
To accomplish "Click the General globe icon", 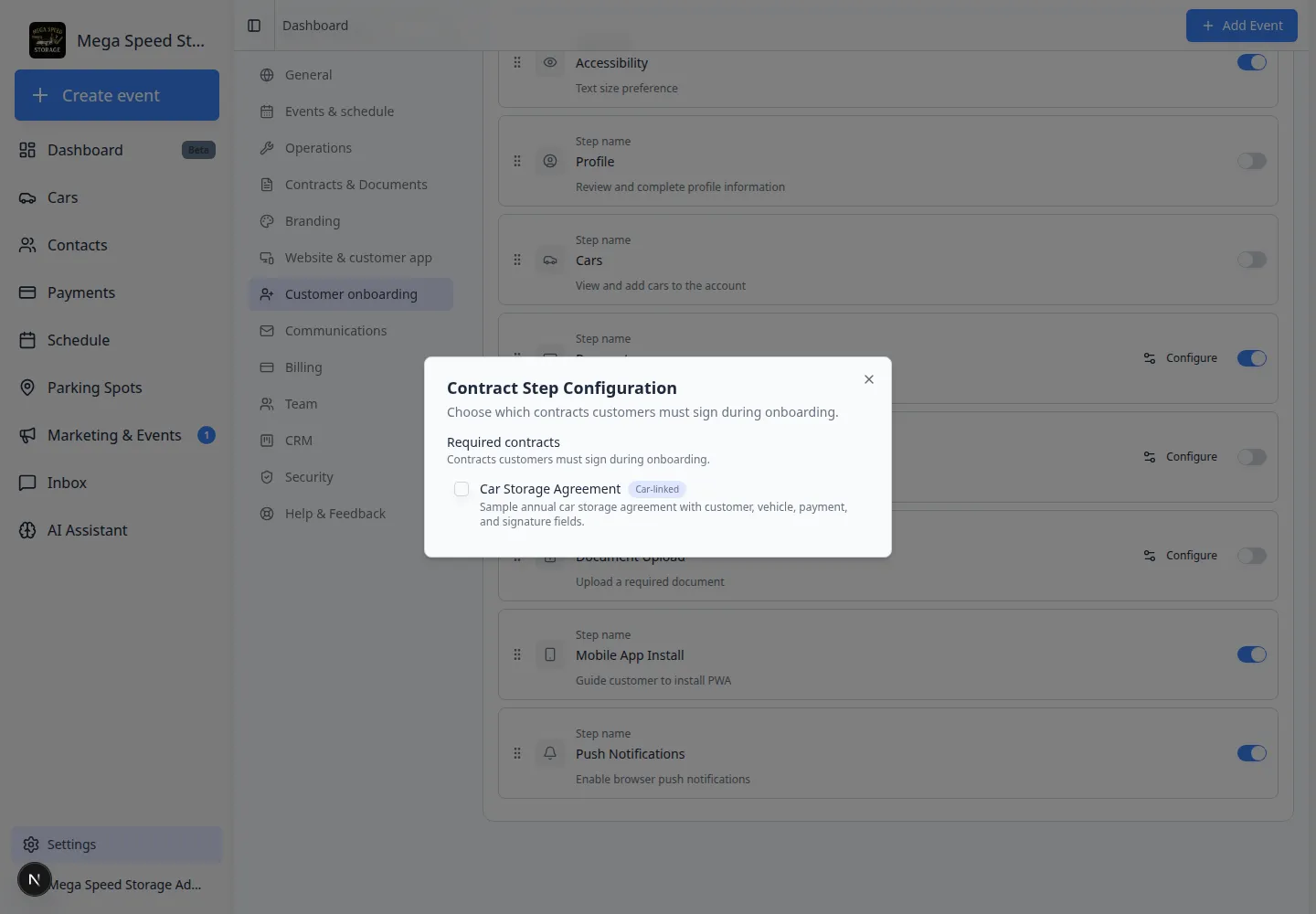I will pyautogui.click(x=267, y=75).
